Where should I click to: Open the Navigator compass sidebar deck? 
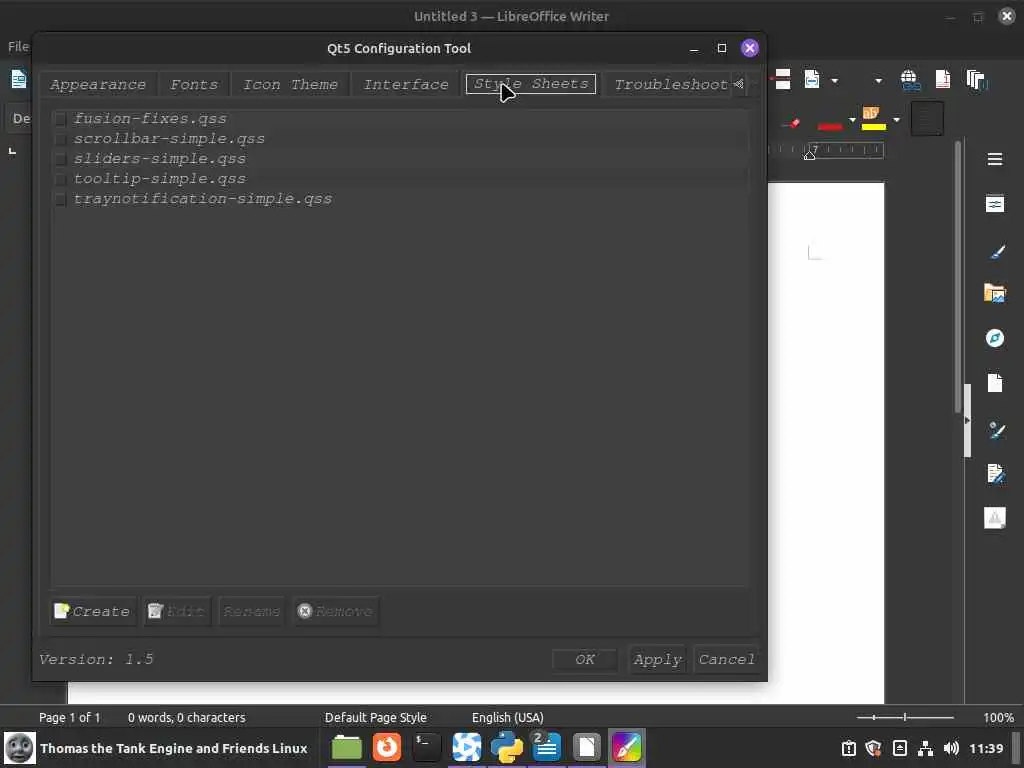point(995,338)
